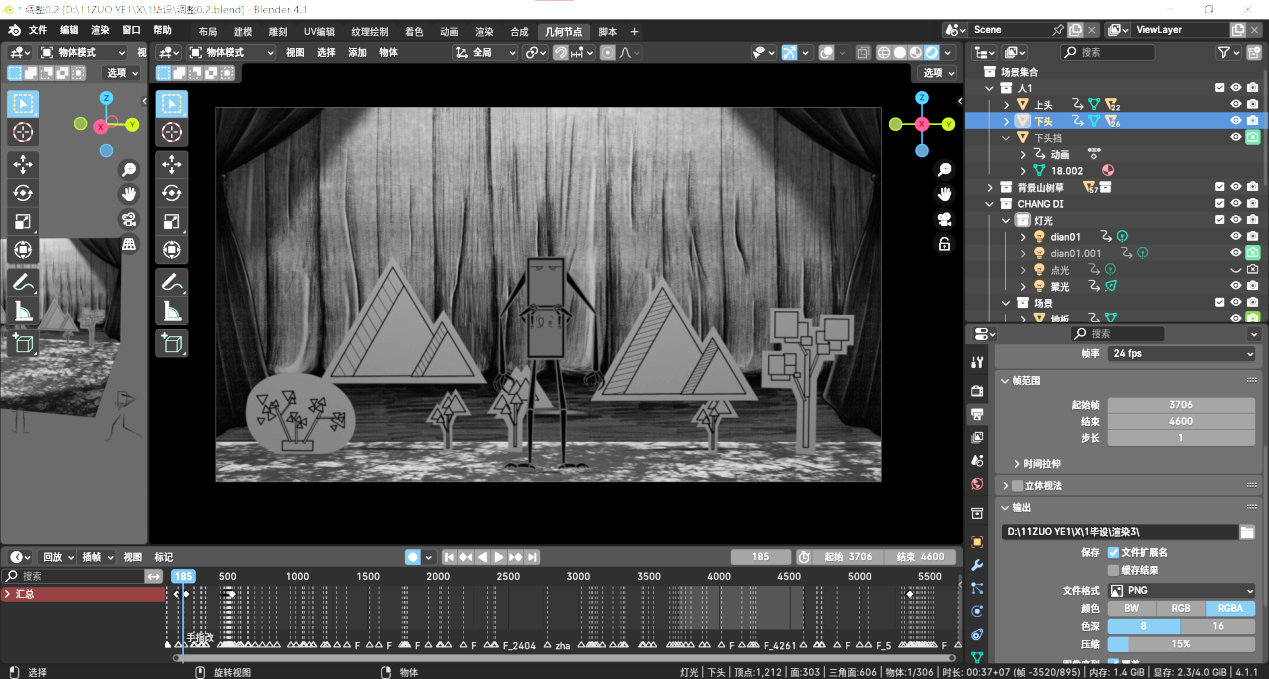Expand the 背景山树草 collection
This screenshot has width=1269, height=679.
(990, 187)
